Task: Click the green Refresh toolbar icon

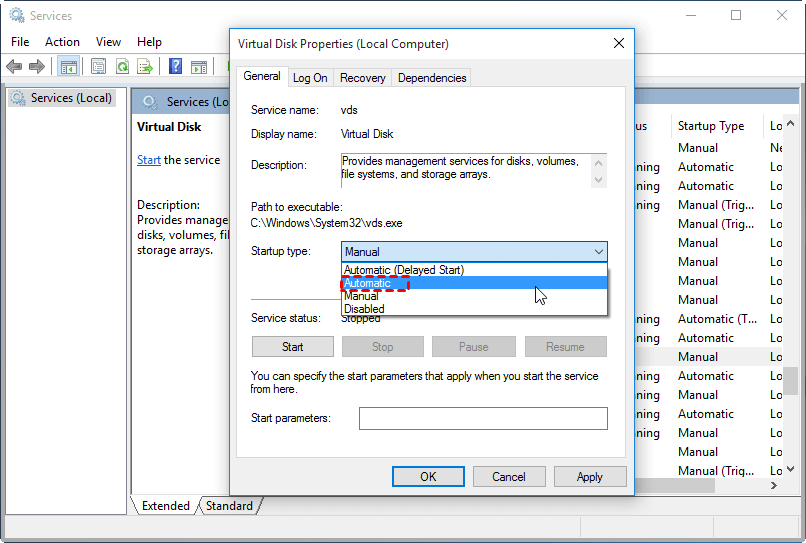Action: [122, 66]
